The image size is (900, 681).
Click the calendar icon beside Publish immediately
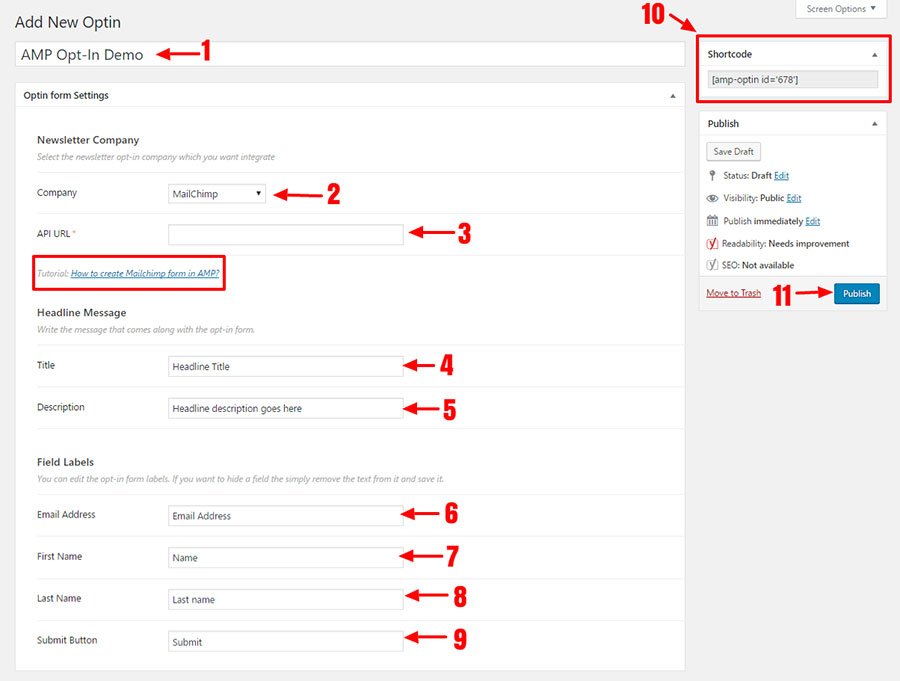712,221
